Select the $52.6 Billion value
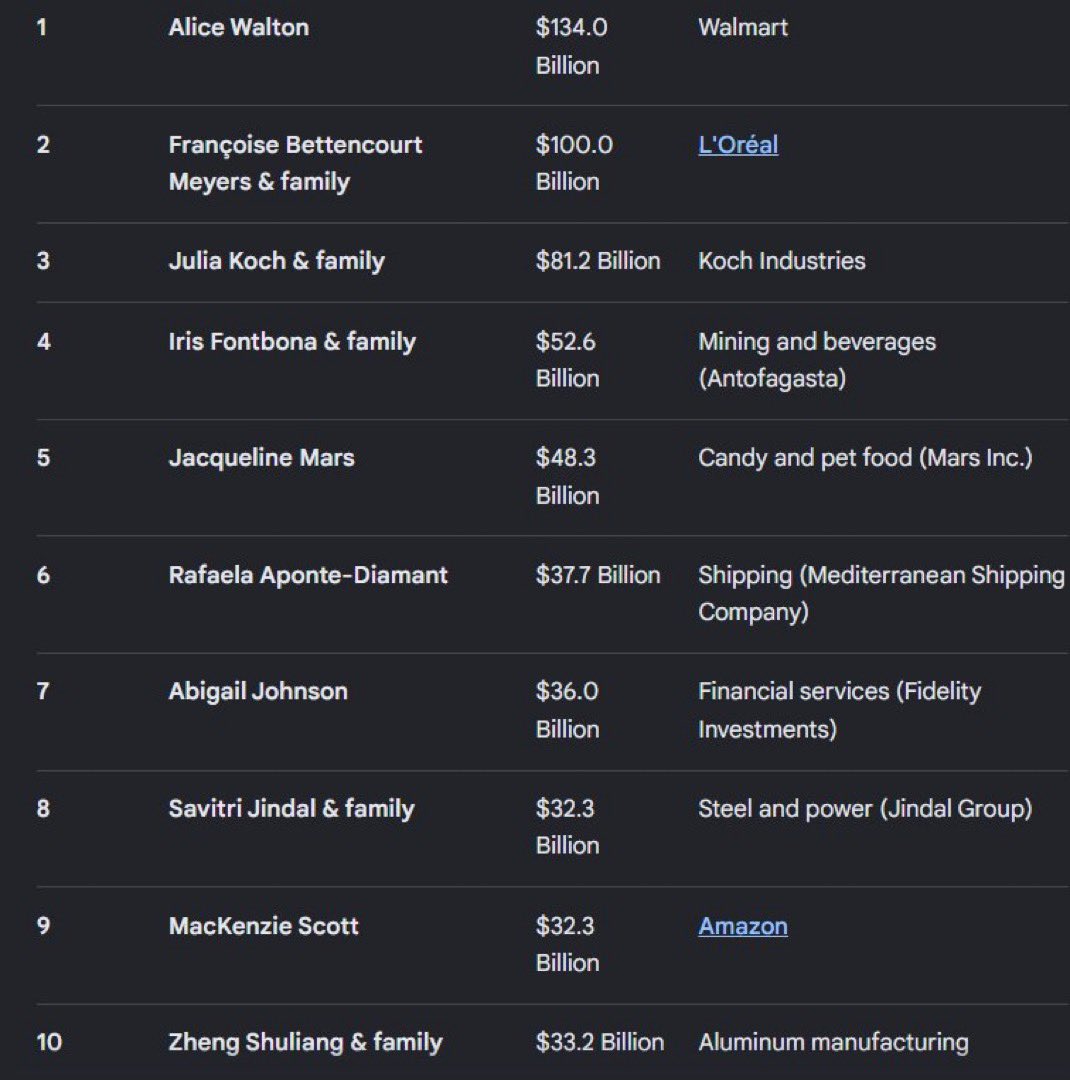 (x=568, y=360)
